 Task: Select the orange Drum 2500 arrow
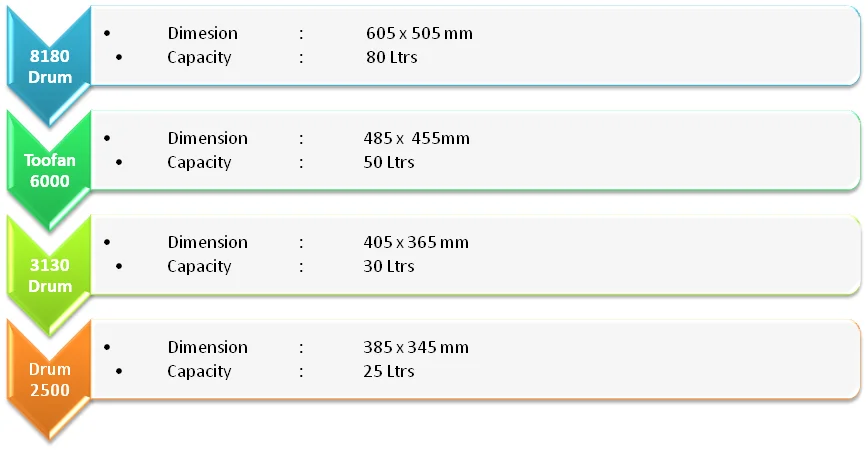coord(50,380)
